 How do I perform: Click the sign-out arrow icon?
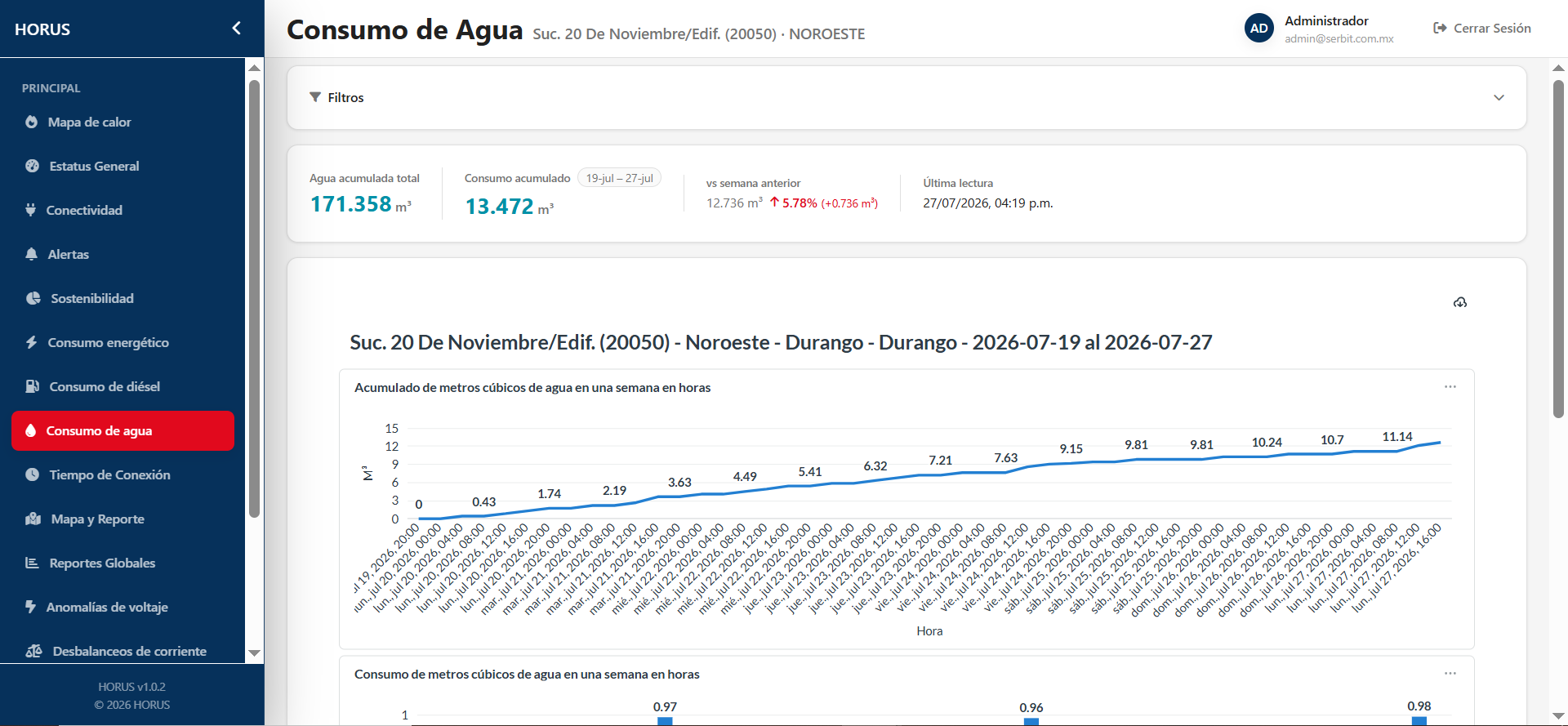[x=1440, y=28]
